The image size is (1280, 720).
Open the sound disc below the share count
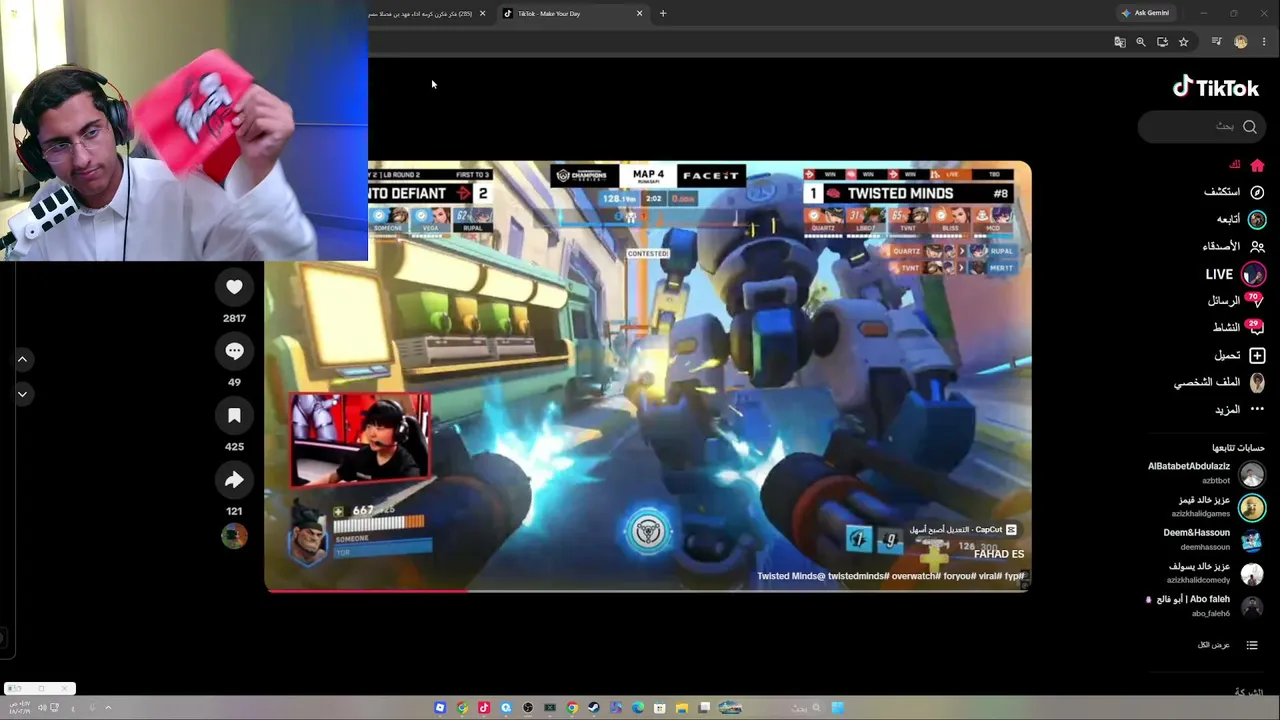[x=234, y=536]
